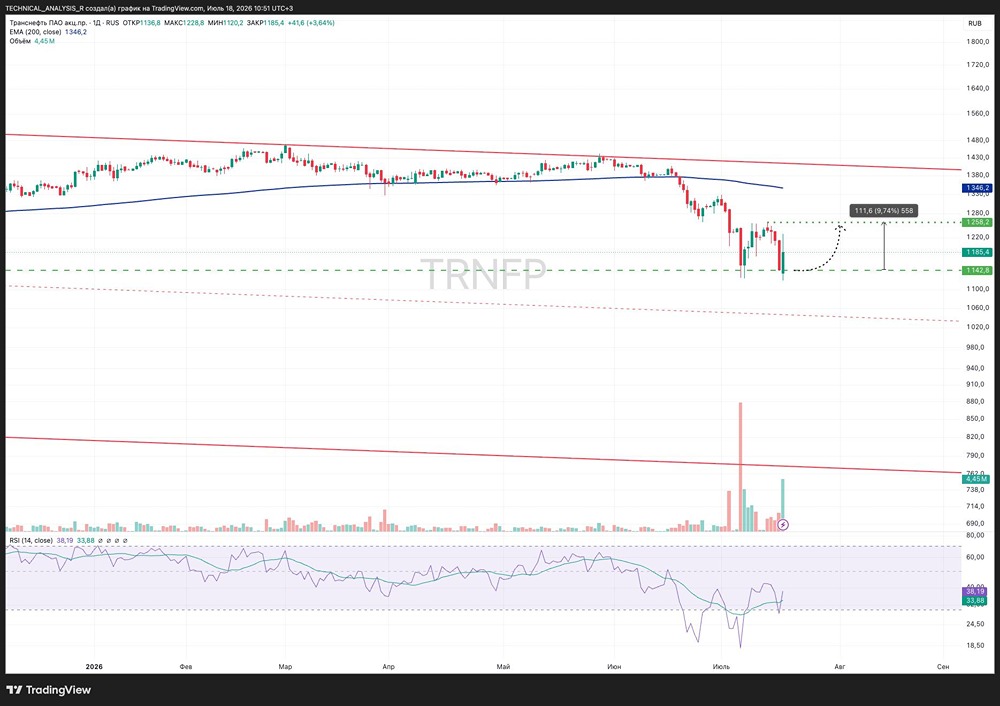This screenshot has height=706, width=1000.
Task: Click the blue 1346,2 EMA price label
Action: click(x=977, y=188)
